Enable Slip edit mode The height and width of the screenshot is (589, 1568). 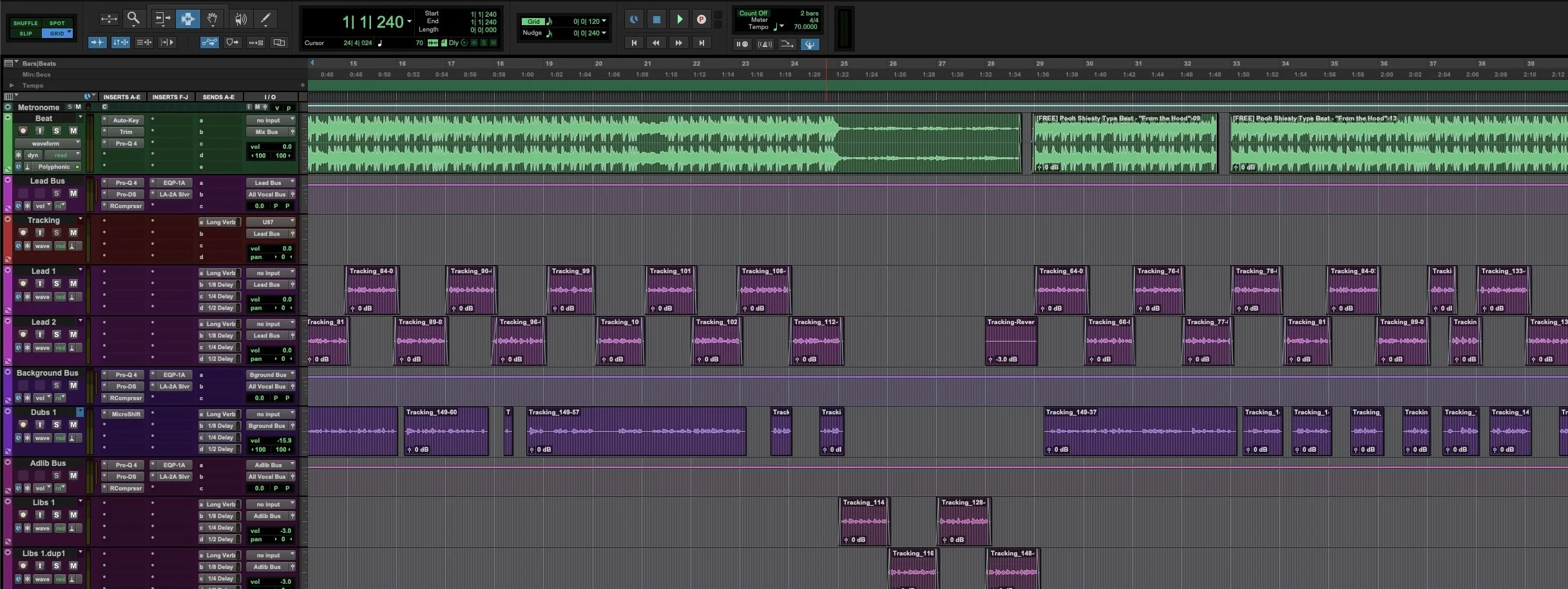26,34
